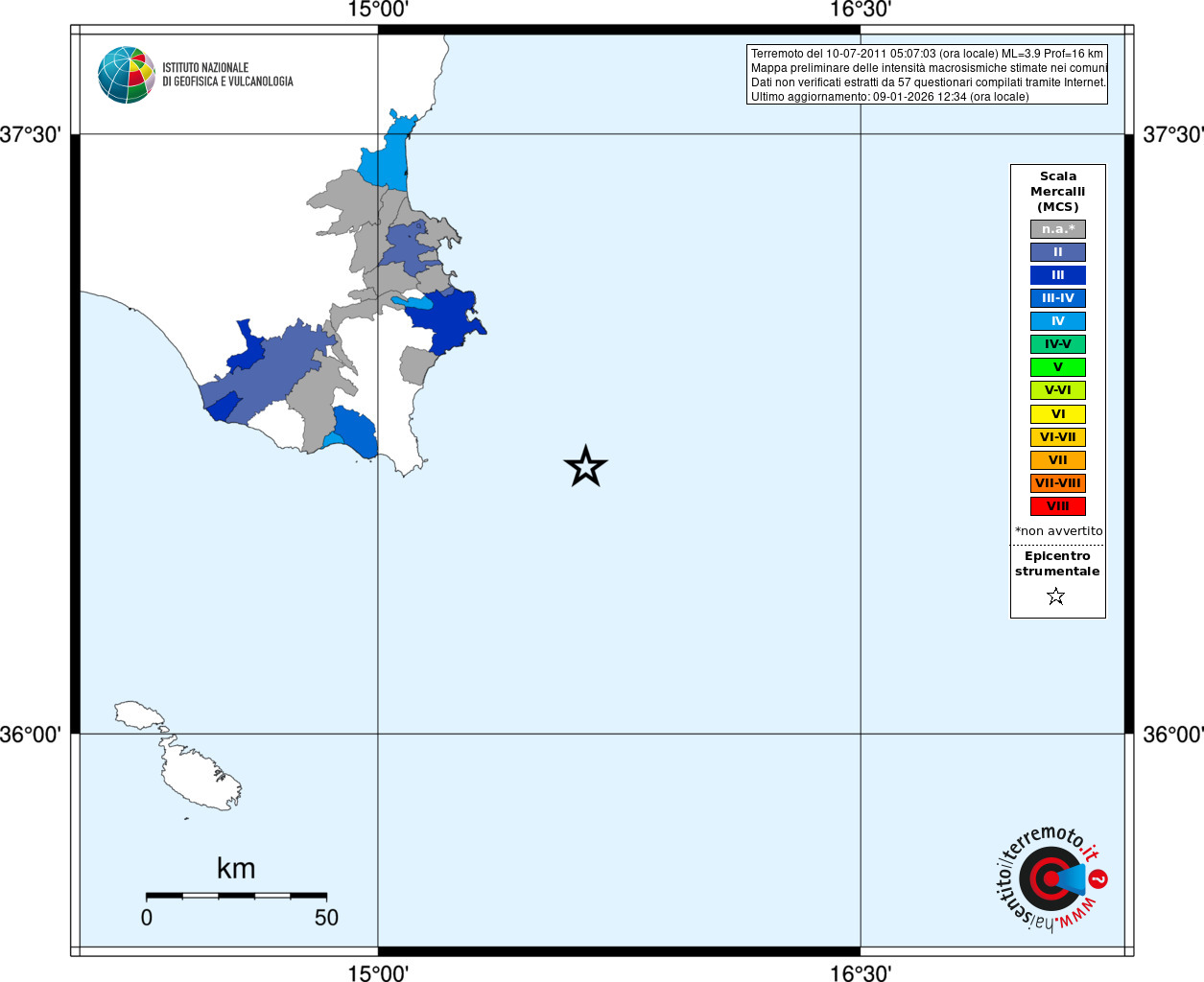Click the 'Terremoto del 10-07-2011' header line
1204x982 pixels.
click(927, 54)
